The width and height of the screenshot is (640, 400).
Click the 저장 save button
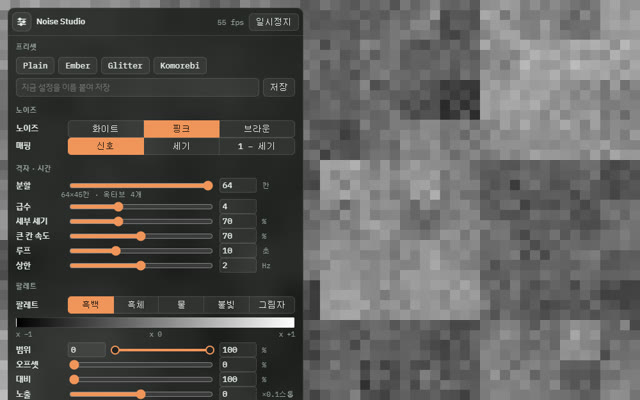[x=279, y=87]
